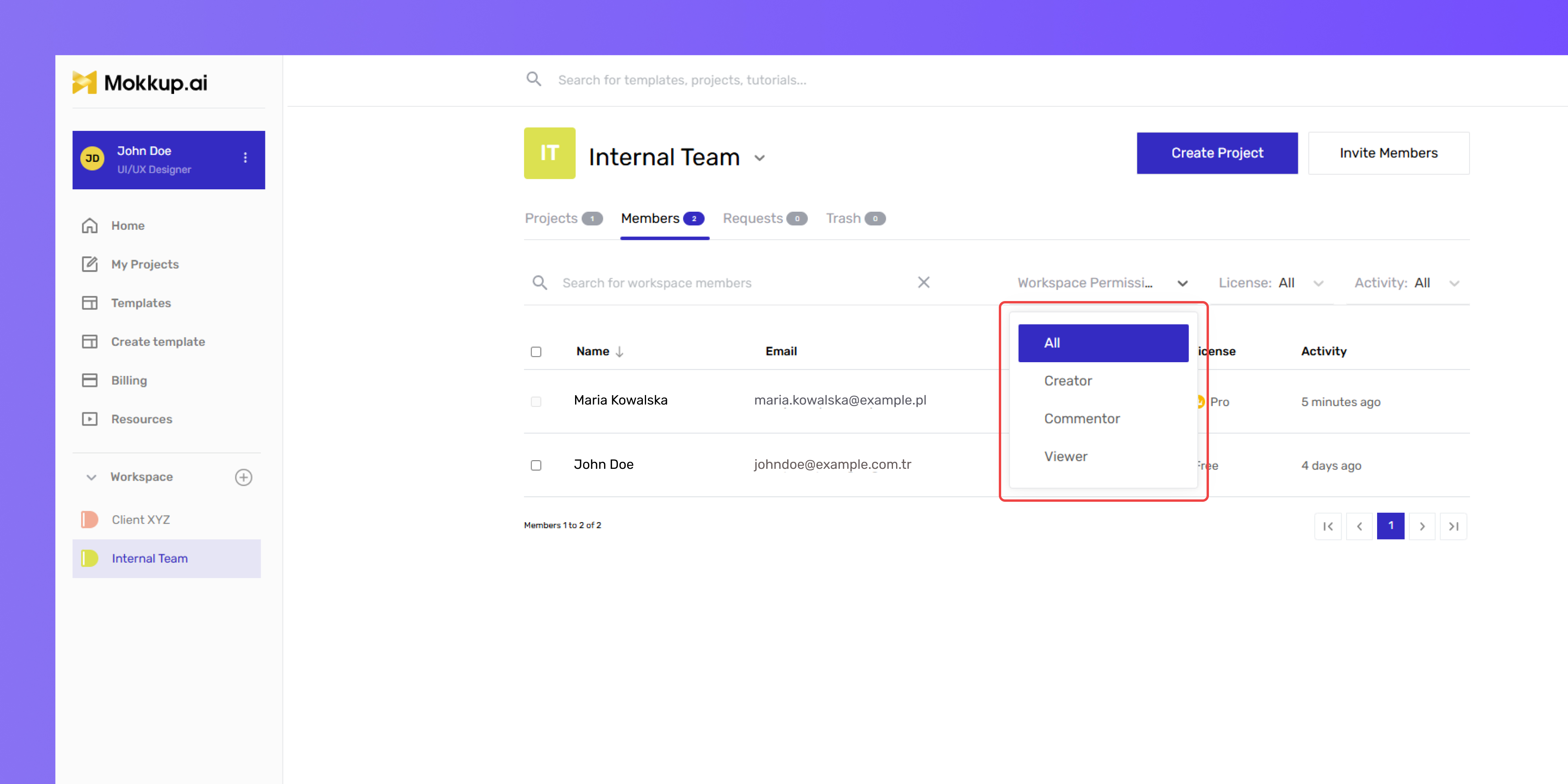Choose Commentor in the permission list
Screen dimensions: 1568x784
pos(1103,419)
